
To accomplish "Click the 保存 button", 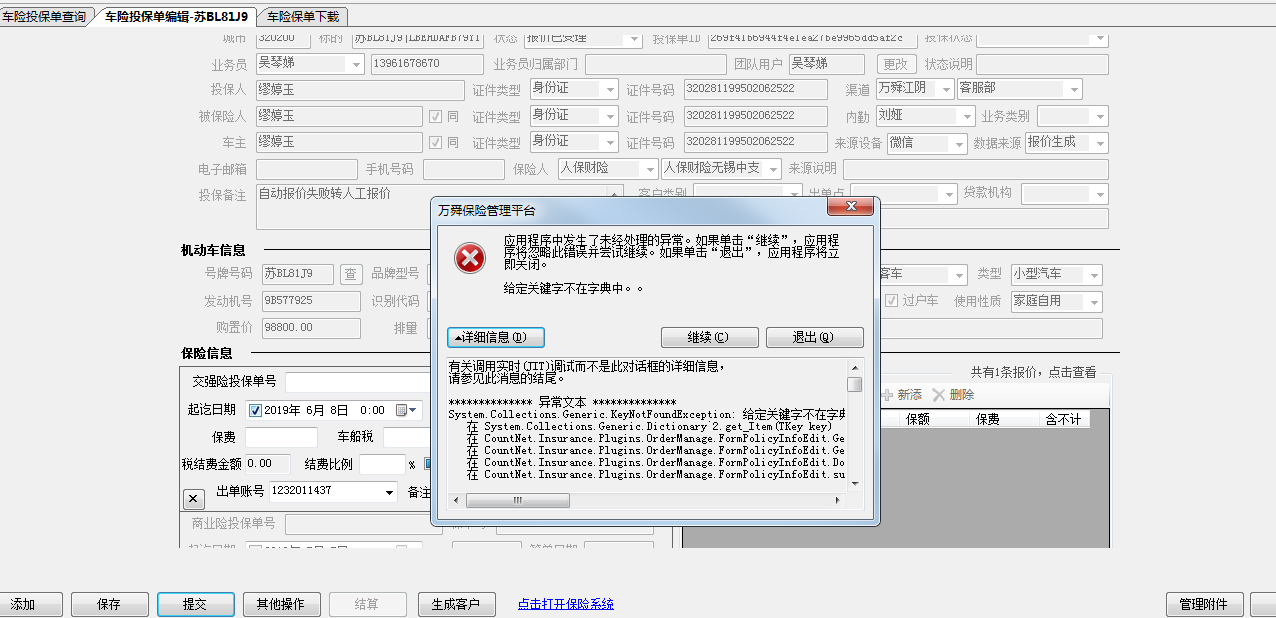I will [110, 604].
